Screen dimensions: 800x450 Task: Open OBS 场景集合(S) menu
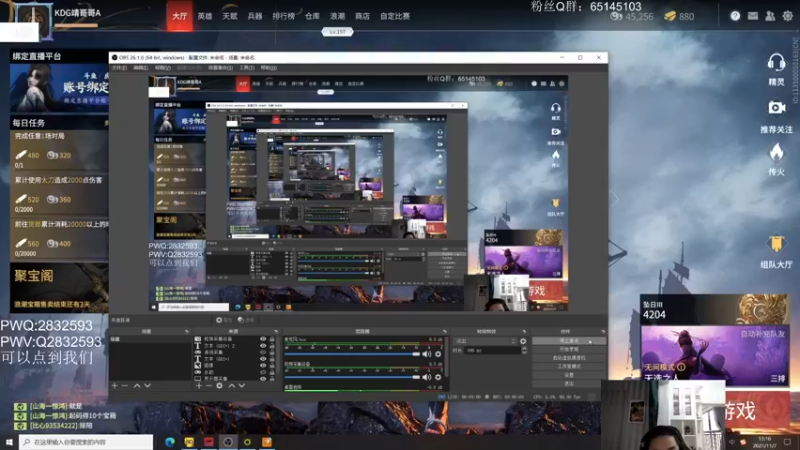(x=220, y=68)
